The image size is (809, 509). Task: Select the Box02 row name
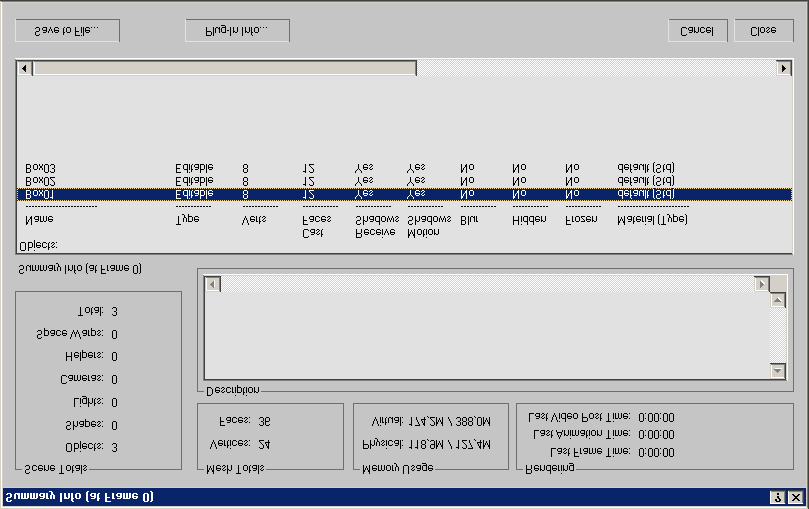point(40,182)
